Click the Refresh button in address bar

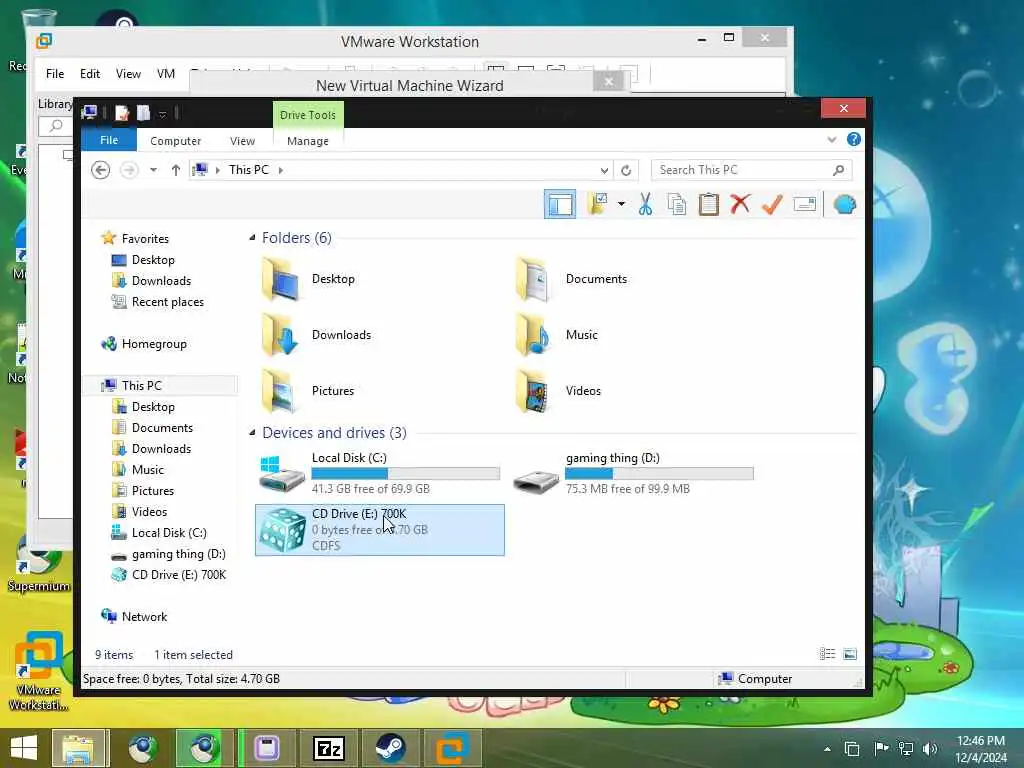coord(626,170)
